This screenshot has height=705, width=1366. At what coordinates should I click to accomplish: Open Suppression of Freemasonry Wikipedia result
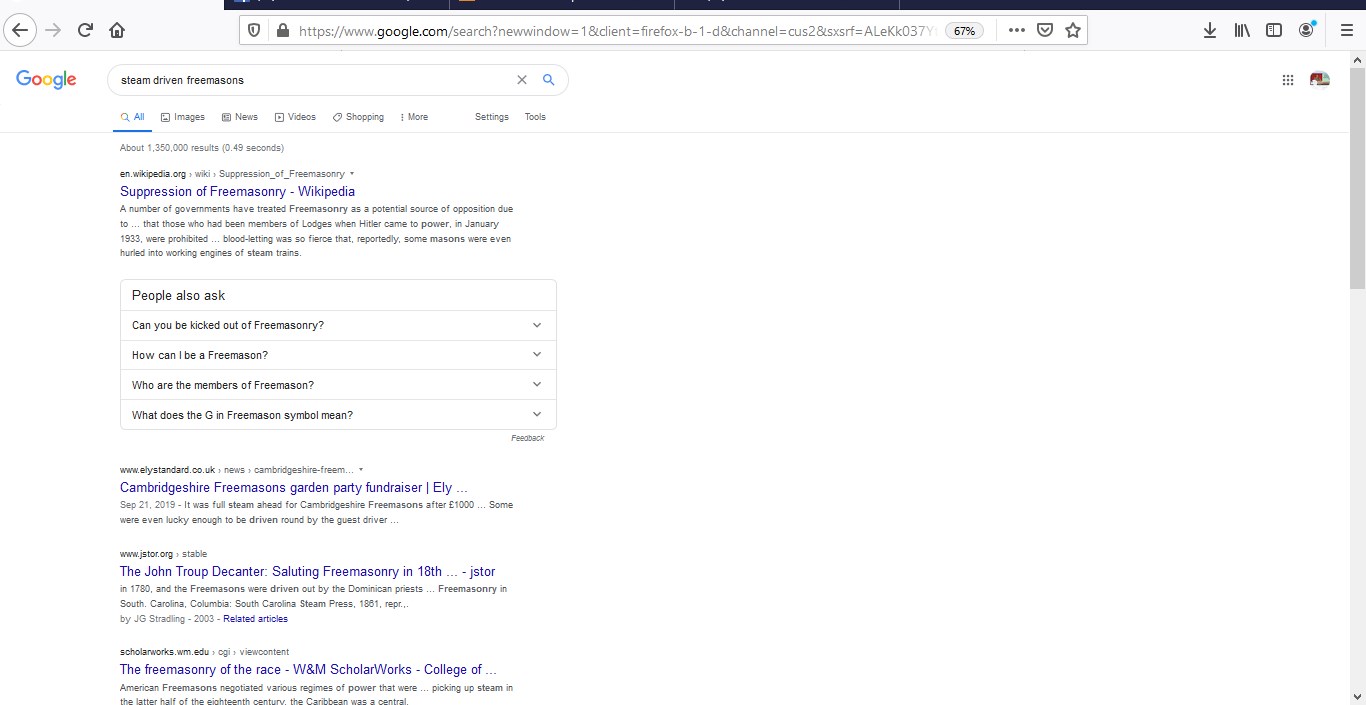(x=238, y=191)
